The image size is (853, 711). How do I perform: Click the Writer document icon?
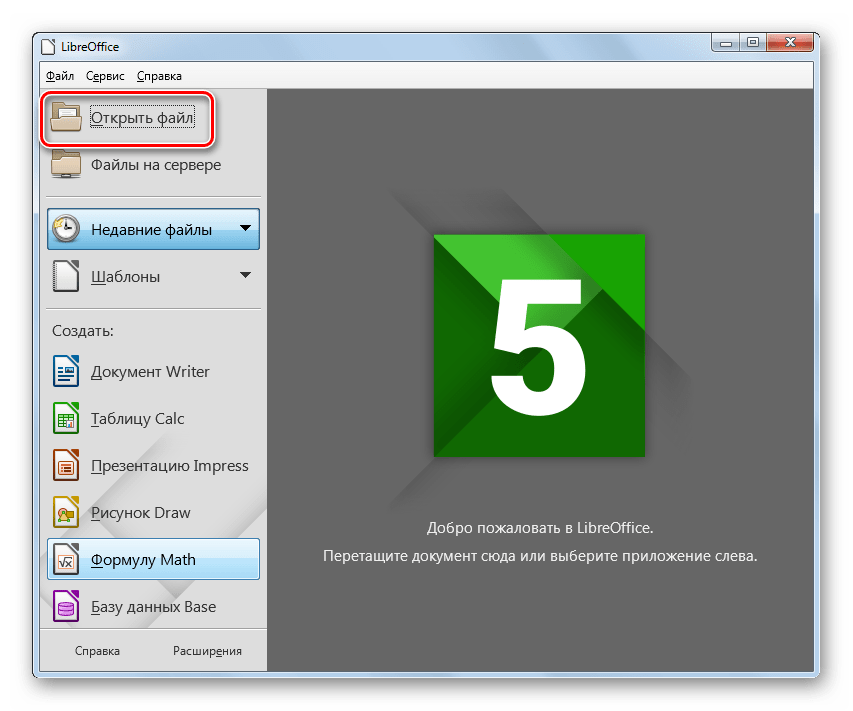point(66,372)
